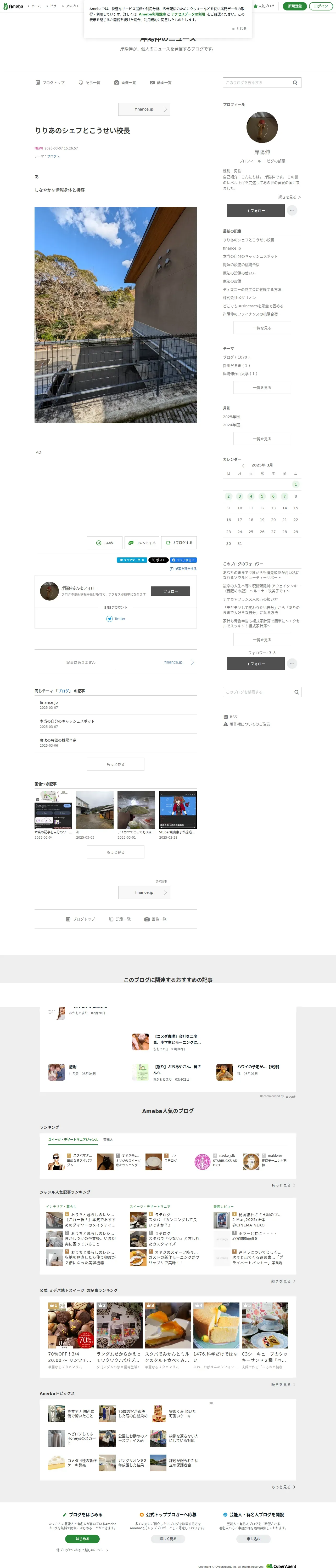The image size is (336, 1568).
Task: Select March 5 in the calendar
Action: tap(262, 496)
